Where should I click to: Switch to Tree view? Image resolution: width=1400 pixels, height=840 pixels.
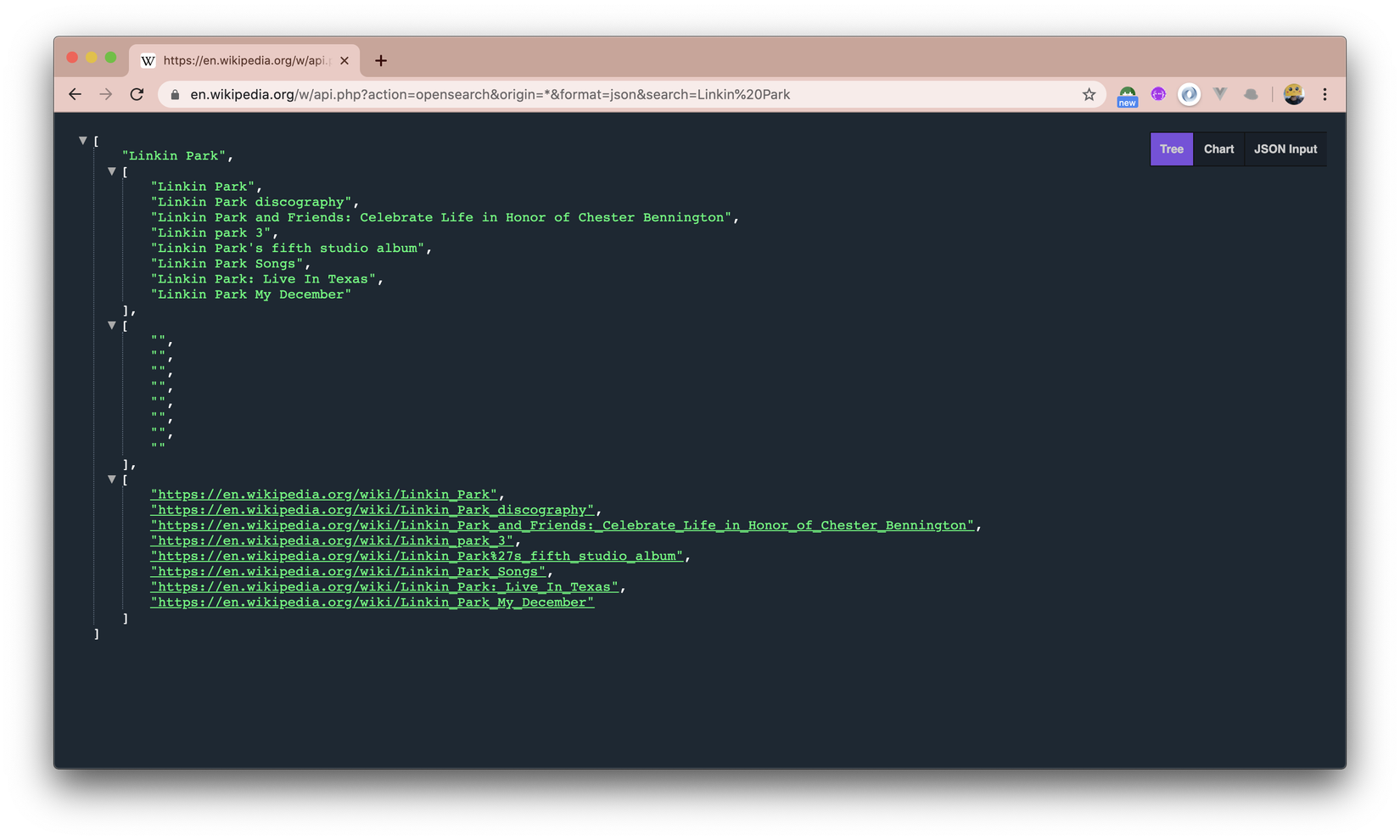[x=1172, y=149]
